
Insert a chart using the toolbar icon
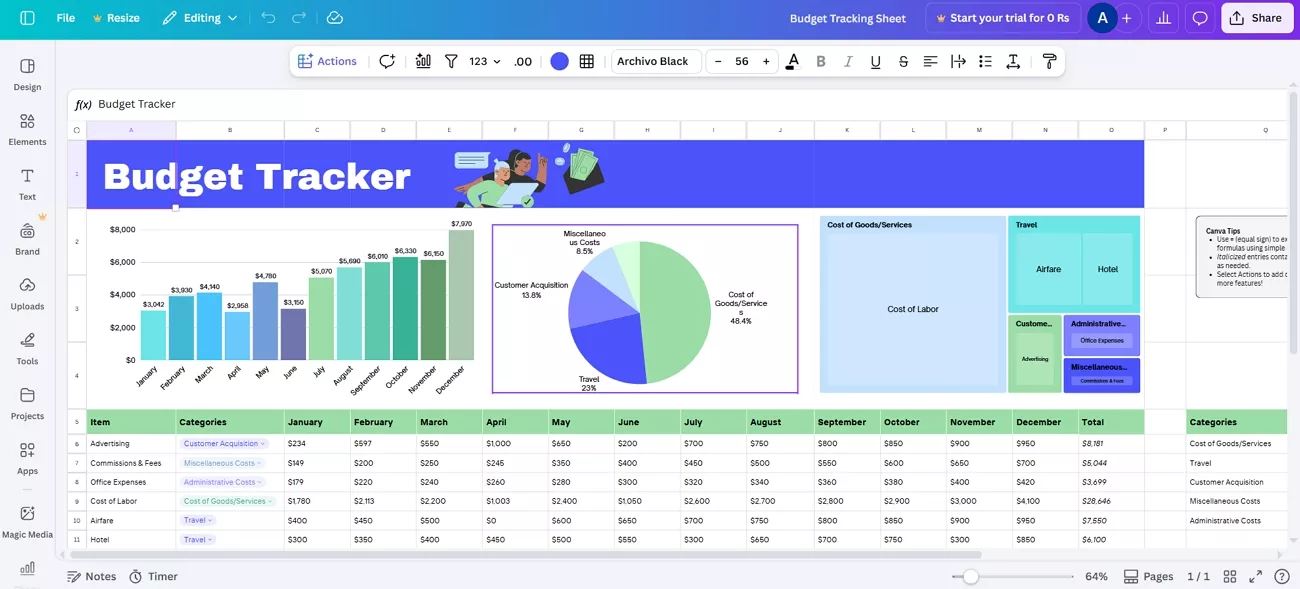click(422, 61)
